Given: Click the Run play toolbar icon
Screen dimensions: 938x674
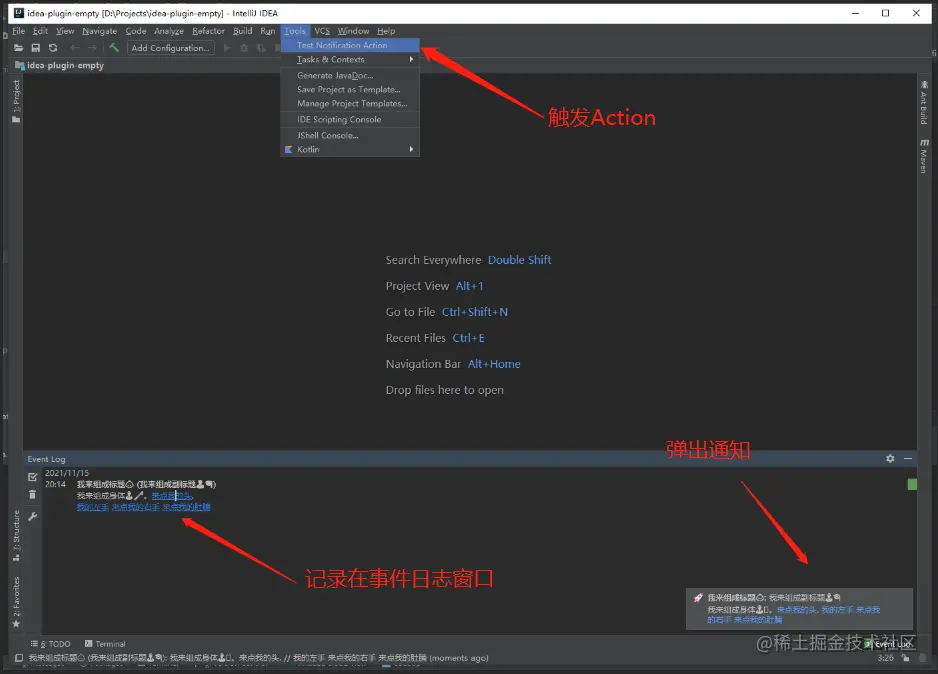Looking at the screenshot, I should pyautogui.click(x=227, y=48).
